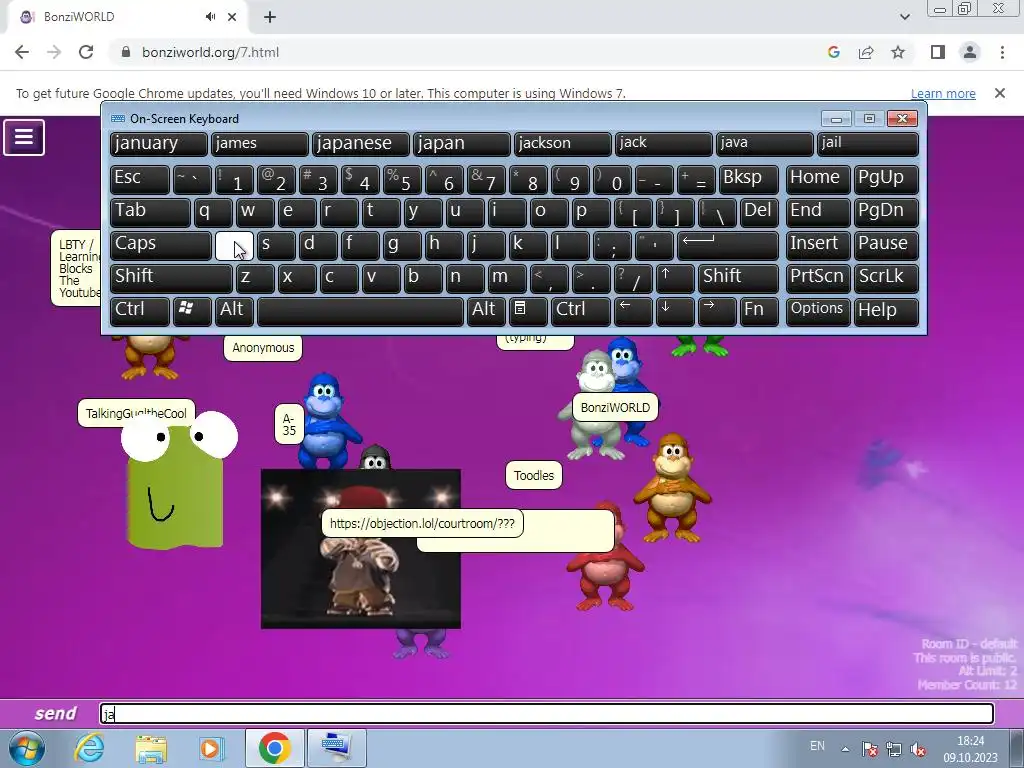The height and width of the screenshot is (768, 1024).
Task: Toggle Caps lock on on-screen keyboard
Action: [x=161, y=245]
